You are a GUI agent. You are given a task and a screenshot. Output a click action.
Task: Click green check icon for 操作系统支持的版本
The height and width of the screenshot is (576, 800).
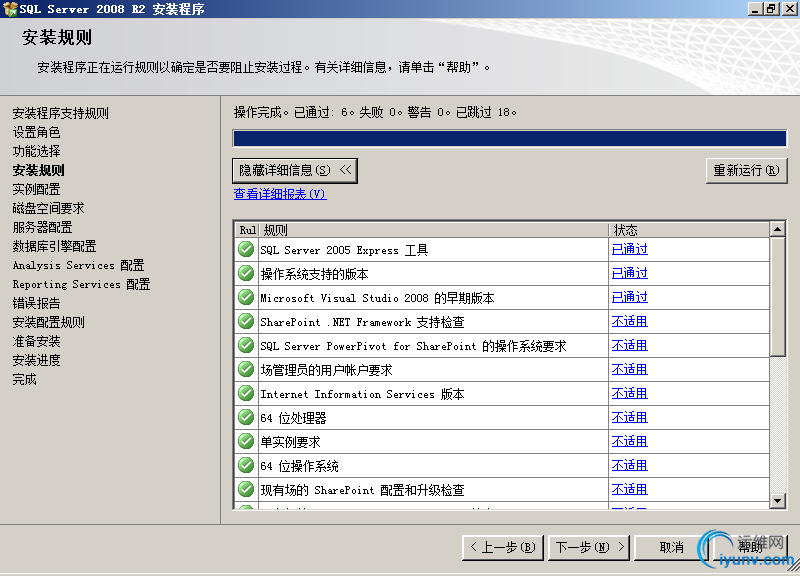246,273
